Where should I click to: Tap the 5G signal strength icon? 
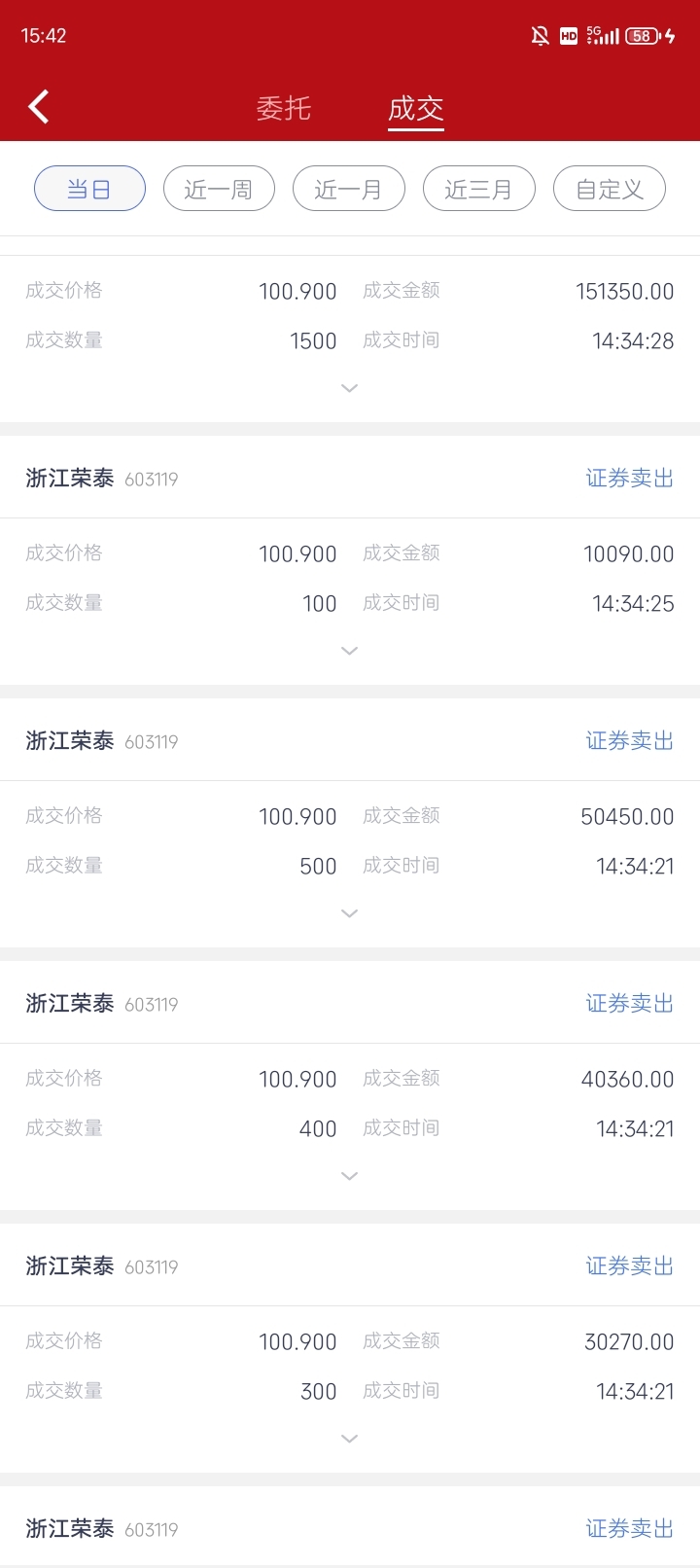point(603,36)
